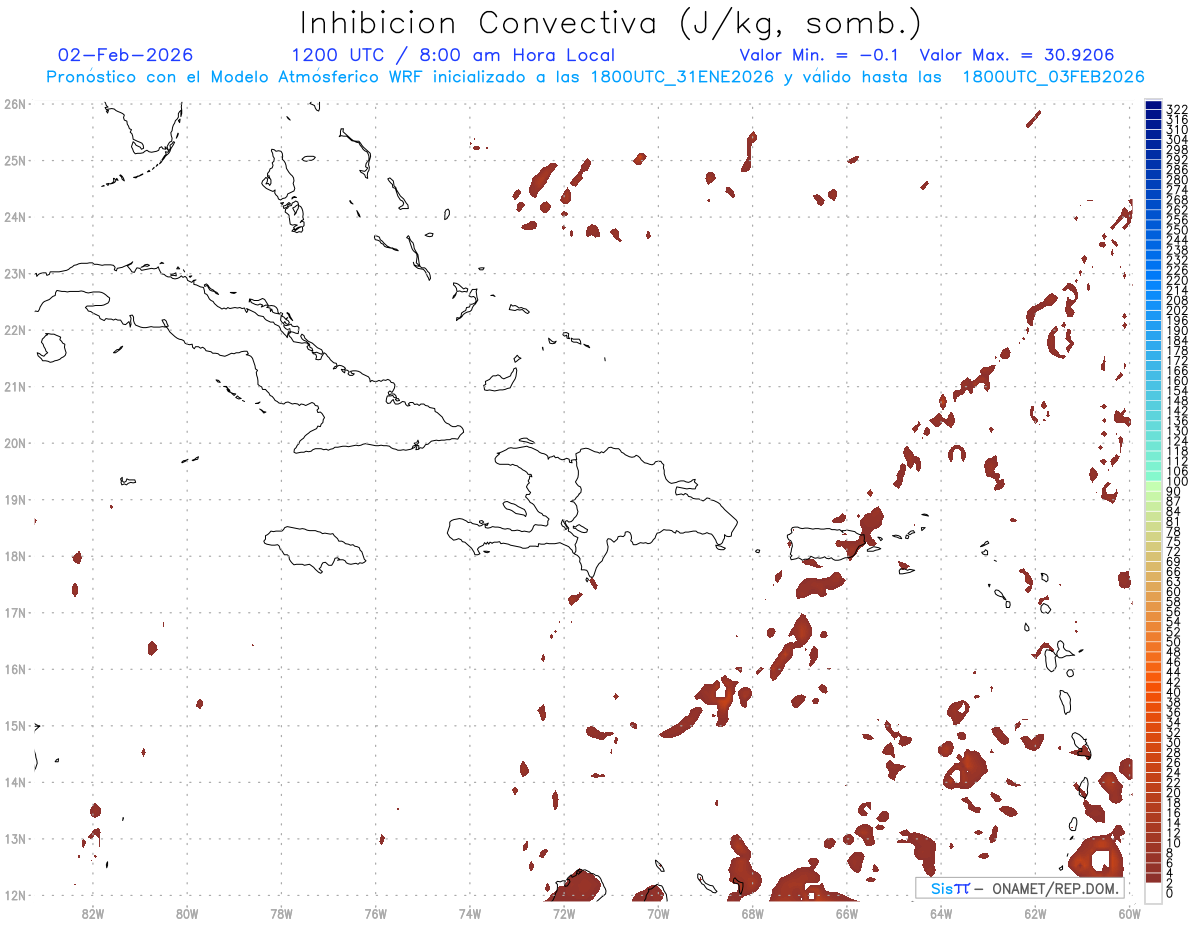Click the 'Valor Max. = 30.9206' readout
The height and width of the screenshot is (927, 1200).
coord(1017,55)
